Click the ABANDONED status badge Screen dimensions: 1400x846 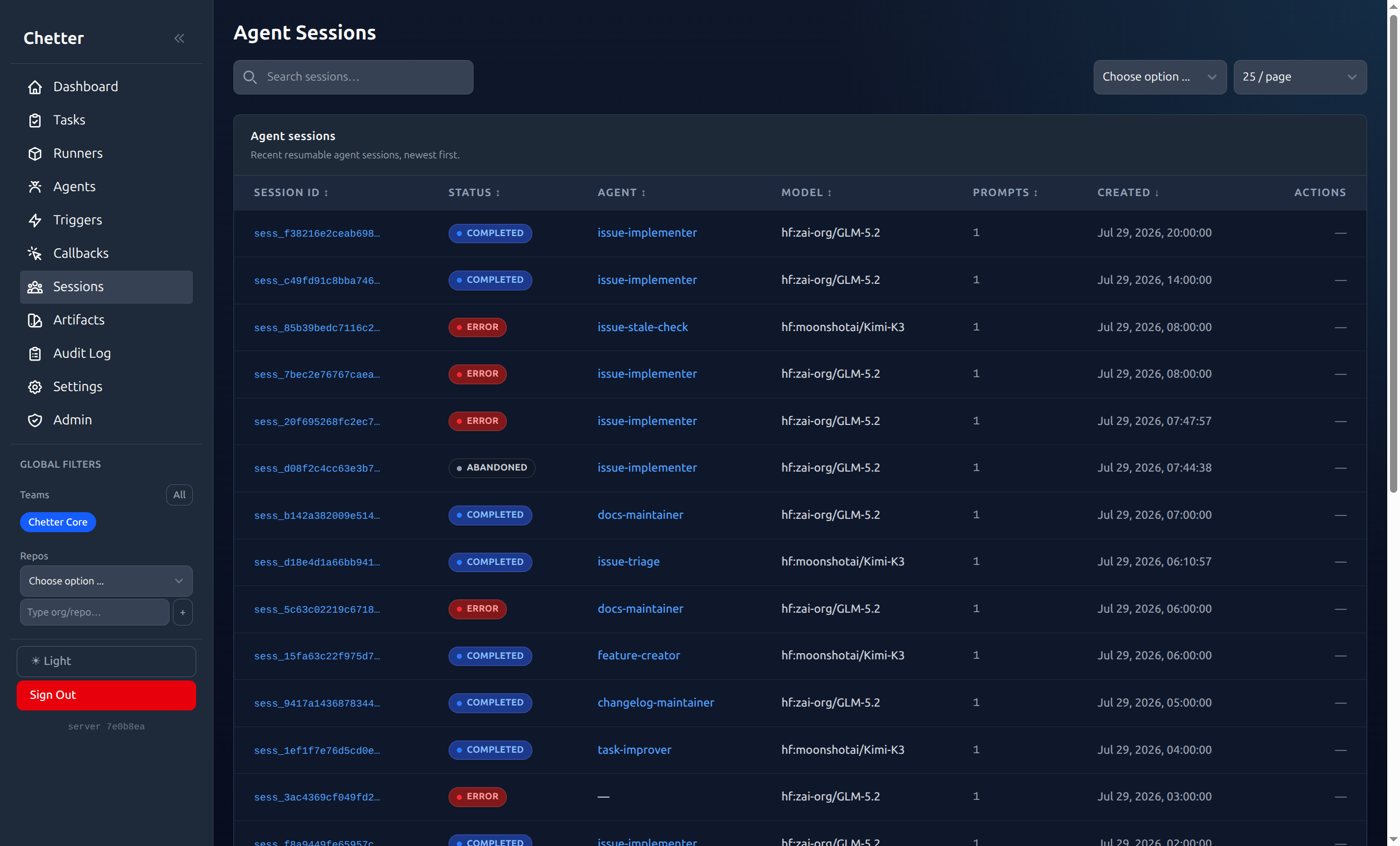[491, 468]
